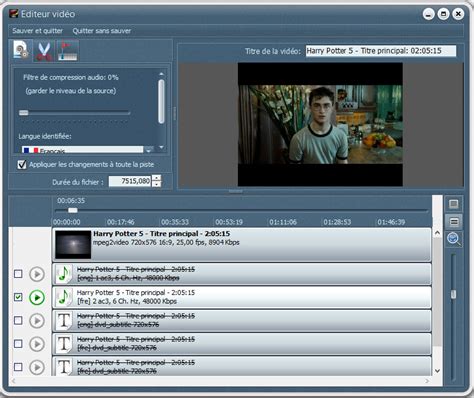Click music note icon of [fre] audio track
Viewport: 474px width, 398px height.
[x=64, y=297]
